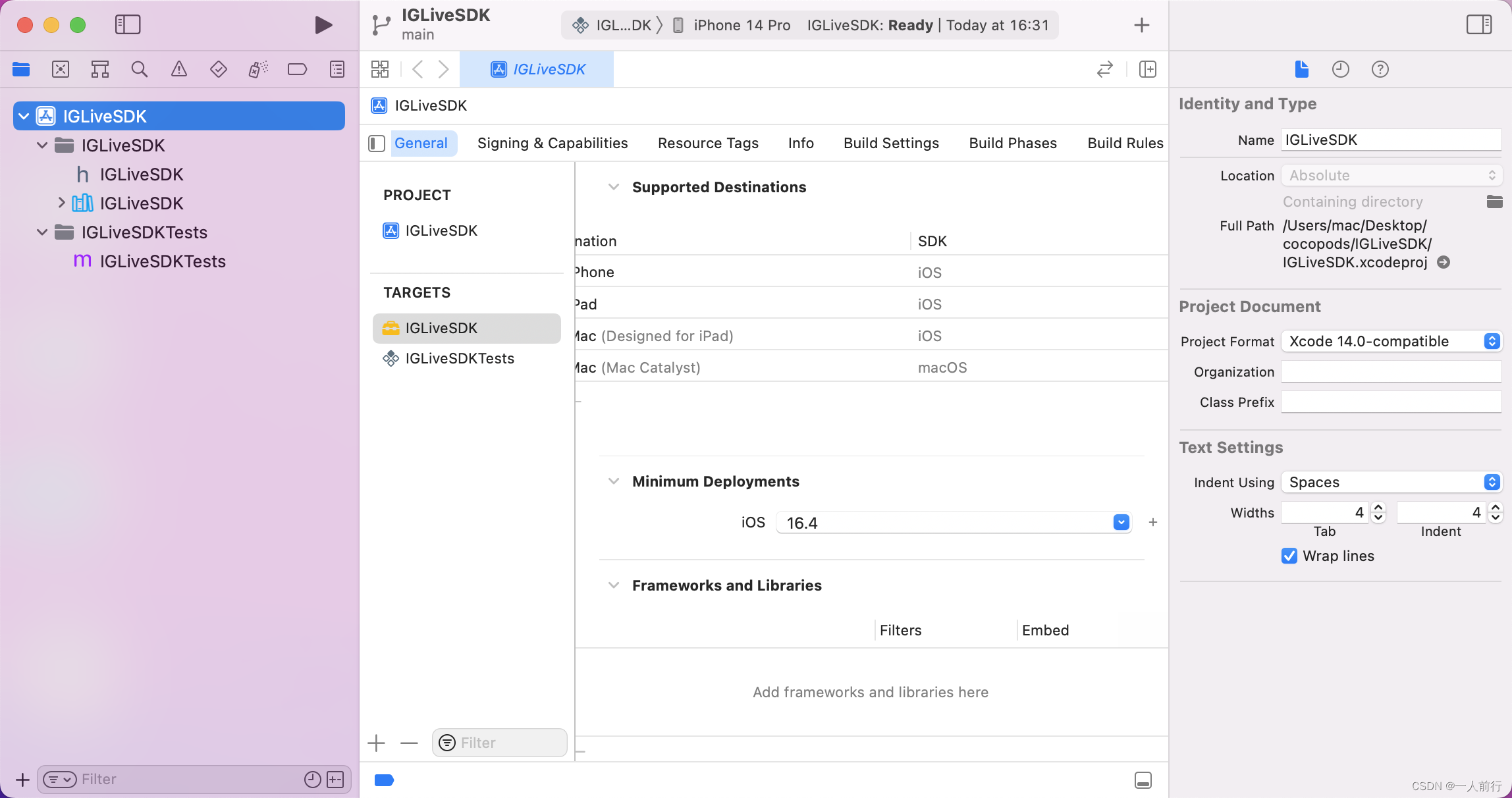The height and width of the screenshot is (798, 1512).
Task: Show the History inspector
Action: [1341, 69]
